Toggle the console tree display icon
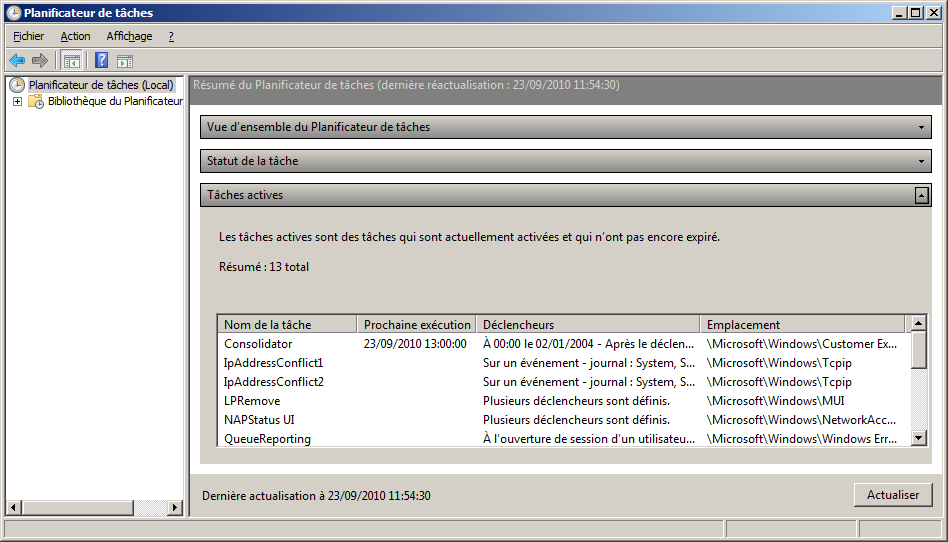948x542 pixels. [71, 61]
